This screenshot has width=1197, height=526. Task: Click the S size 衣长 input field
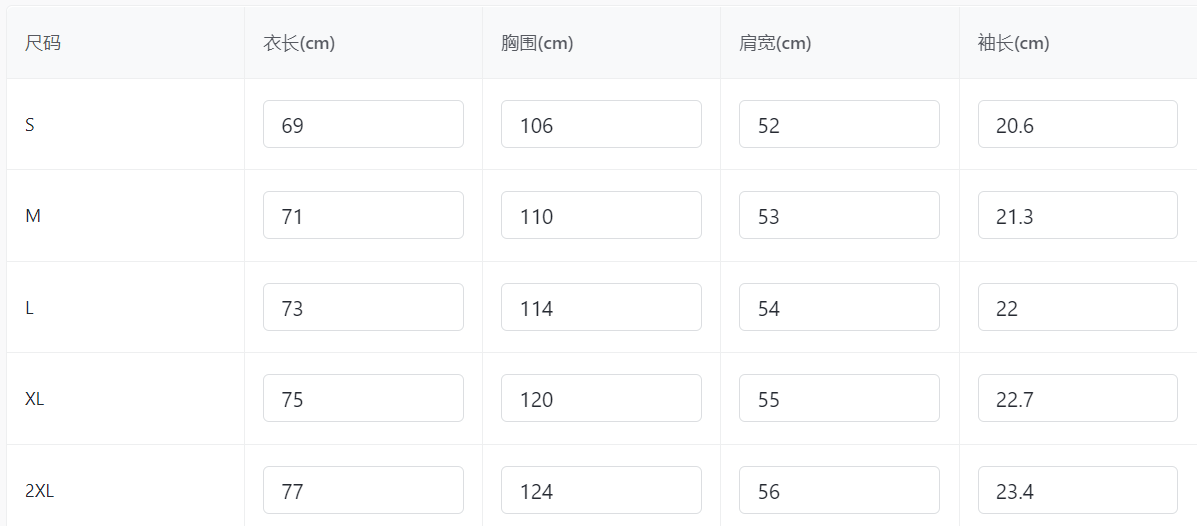coord(363,124)
